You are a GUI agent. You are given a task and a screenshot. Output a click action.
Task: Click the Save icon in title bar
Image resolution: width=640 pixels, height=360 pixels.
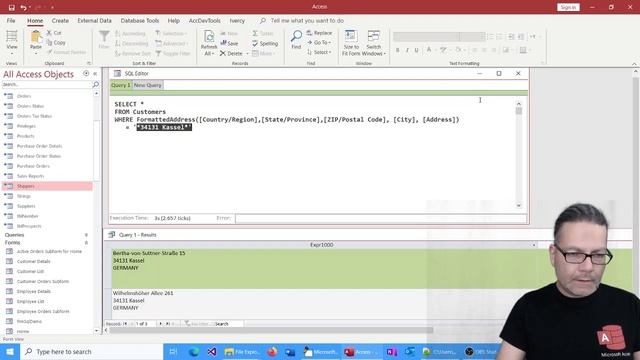tap(11, 7)
